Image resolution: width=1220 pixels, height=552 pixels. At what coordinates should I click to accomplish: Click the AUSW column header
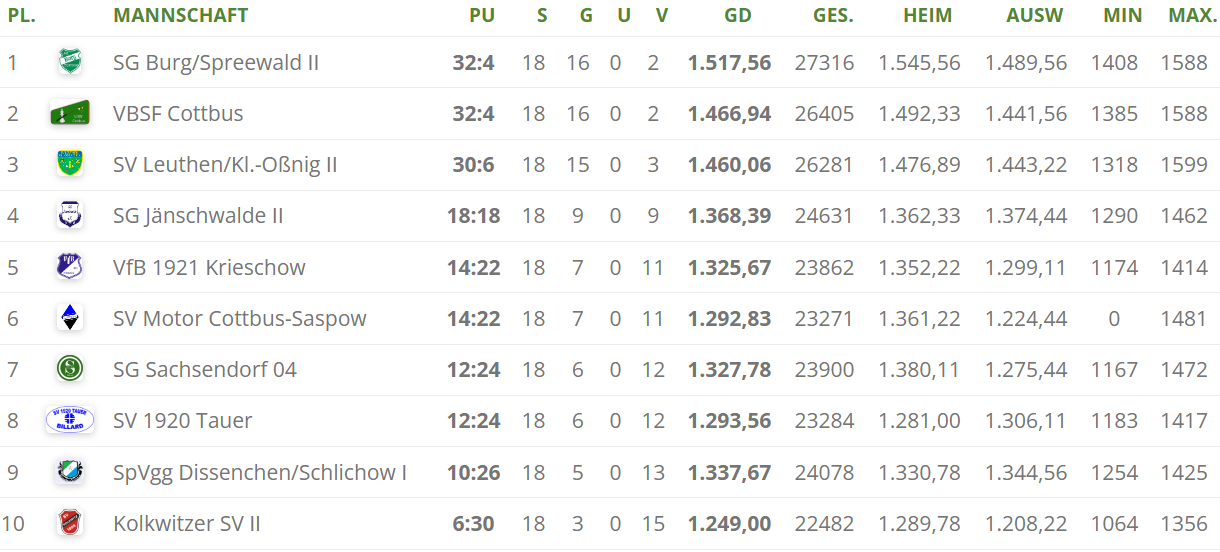pos(1034,15)
